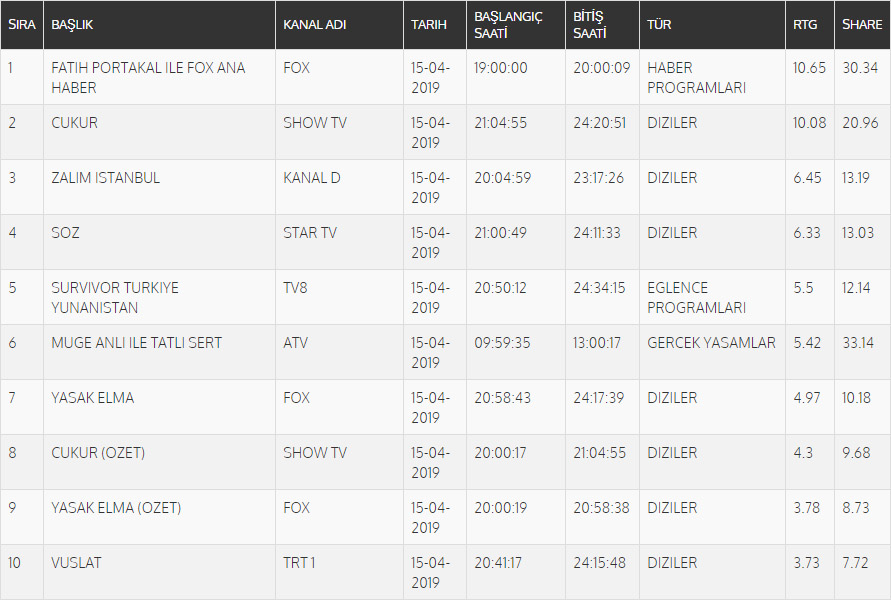Click the BAŞLANGIÇ SAATİ column header
Image resolution: width=891 pixels, height=600 pixels.
coord(508,25)
